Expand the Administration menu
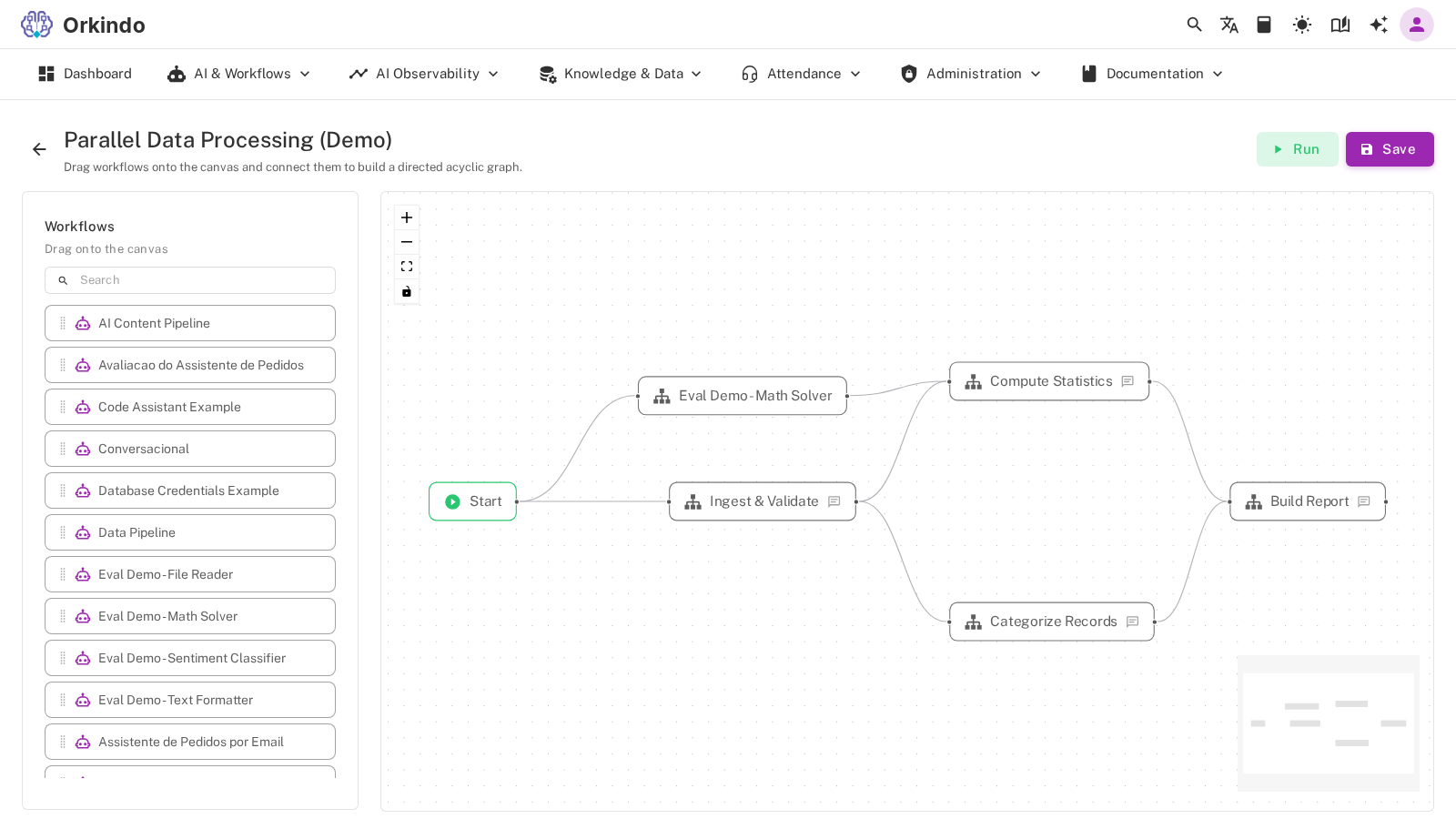This screenshot has width=1456, height=819. pyautogui.click(x=970, y=74)
